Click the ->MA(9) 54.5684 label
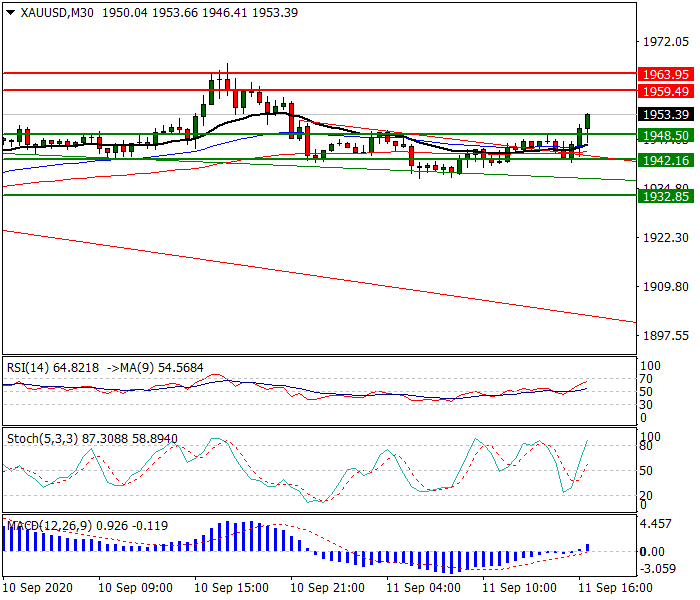This screenshot has height=600, width=700. [155, 368]
